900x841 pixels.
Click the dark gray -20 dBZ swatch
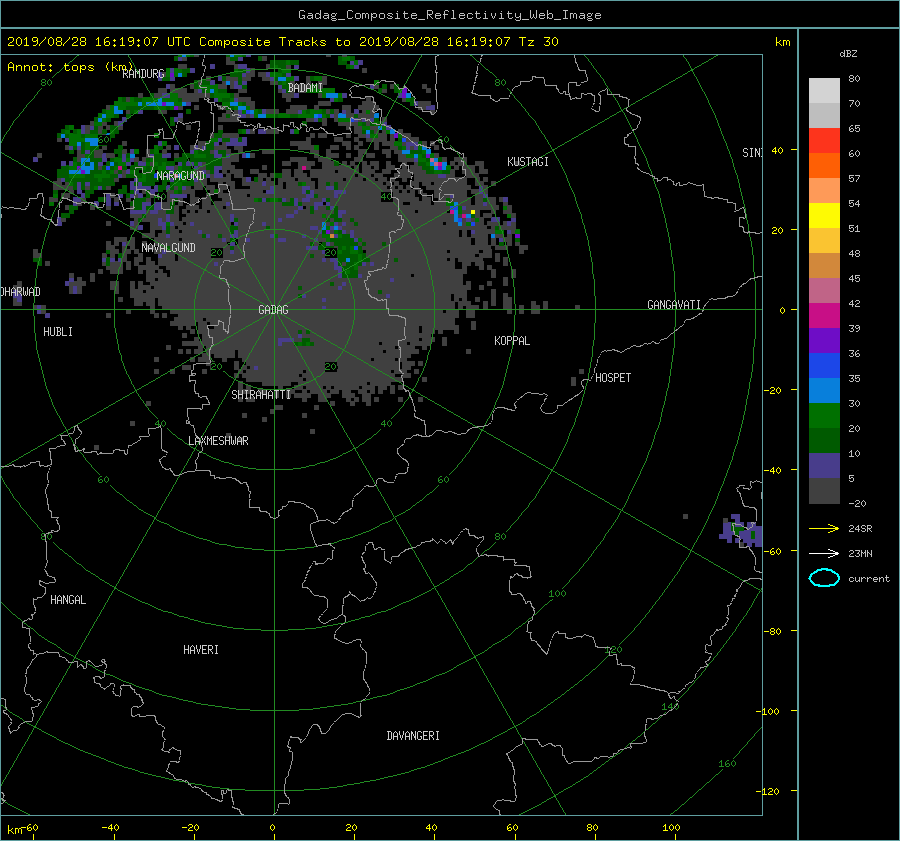click(x=824, y=491)
